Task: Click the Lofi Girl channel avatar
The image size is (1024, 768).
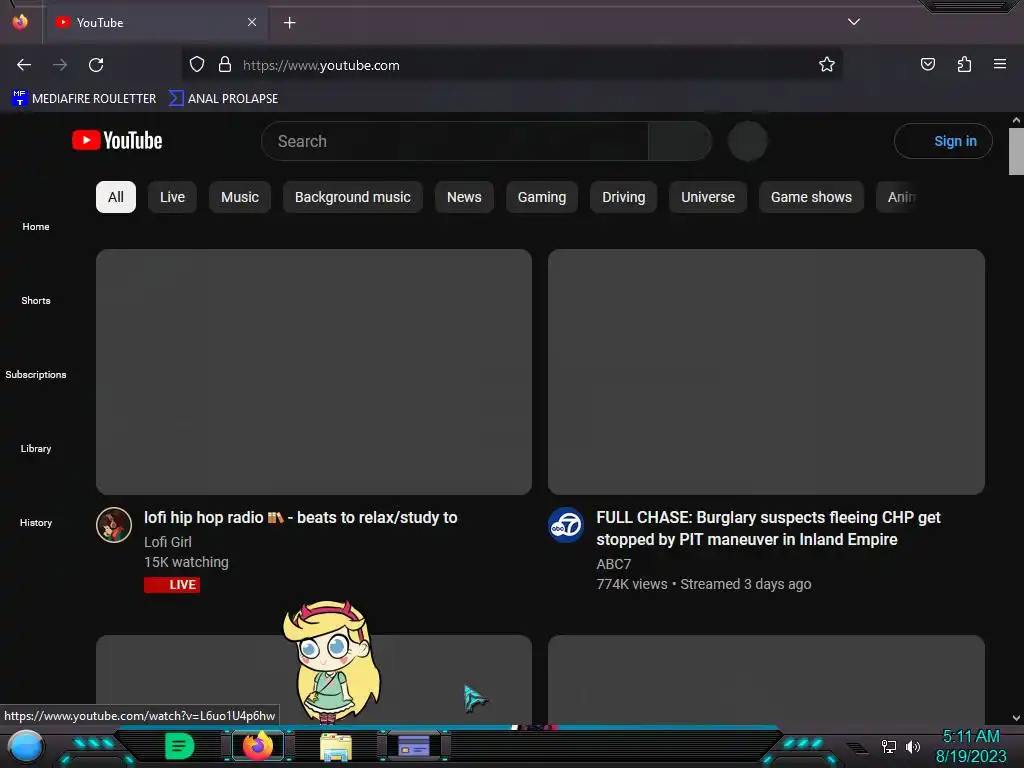Action: tap(114, 525)
